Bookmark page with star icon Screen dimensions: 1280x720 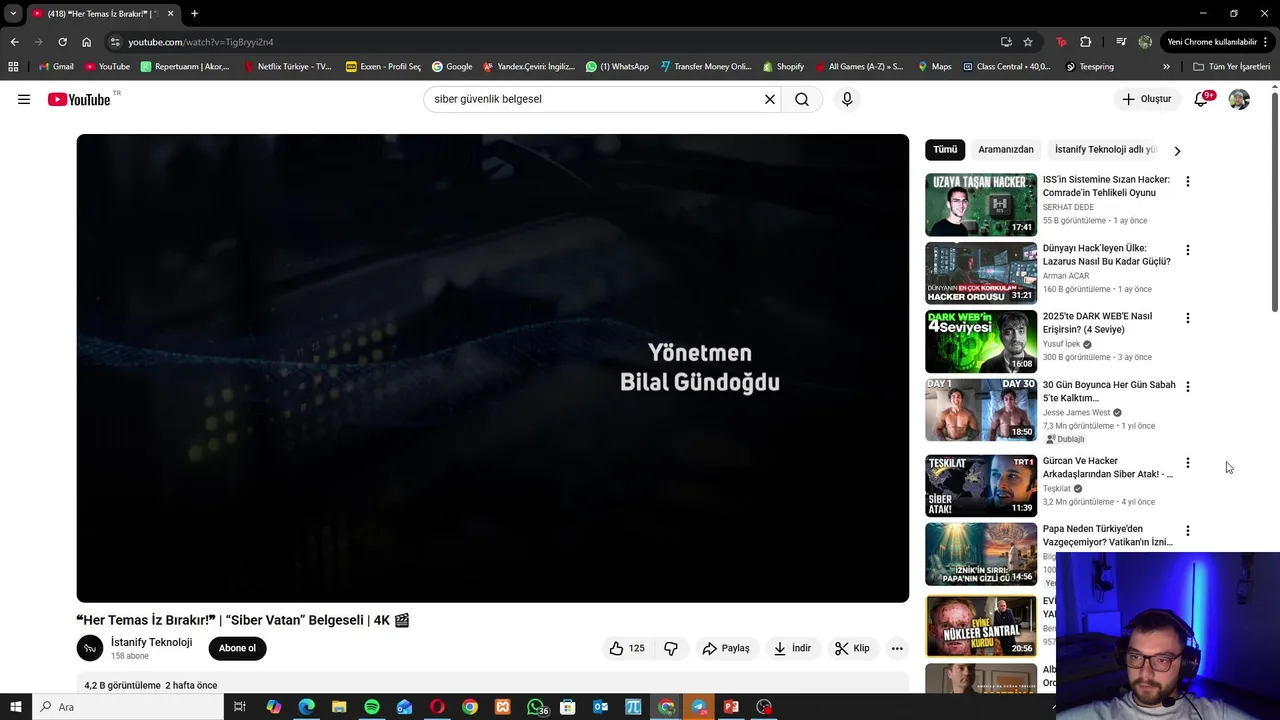(1028, 42)
